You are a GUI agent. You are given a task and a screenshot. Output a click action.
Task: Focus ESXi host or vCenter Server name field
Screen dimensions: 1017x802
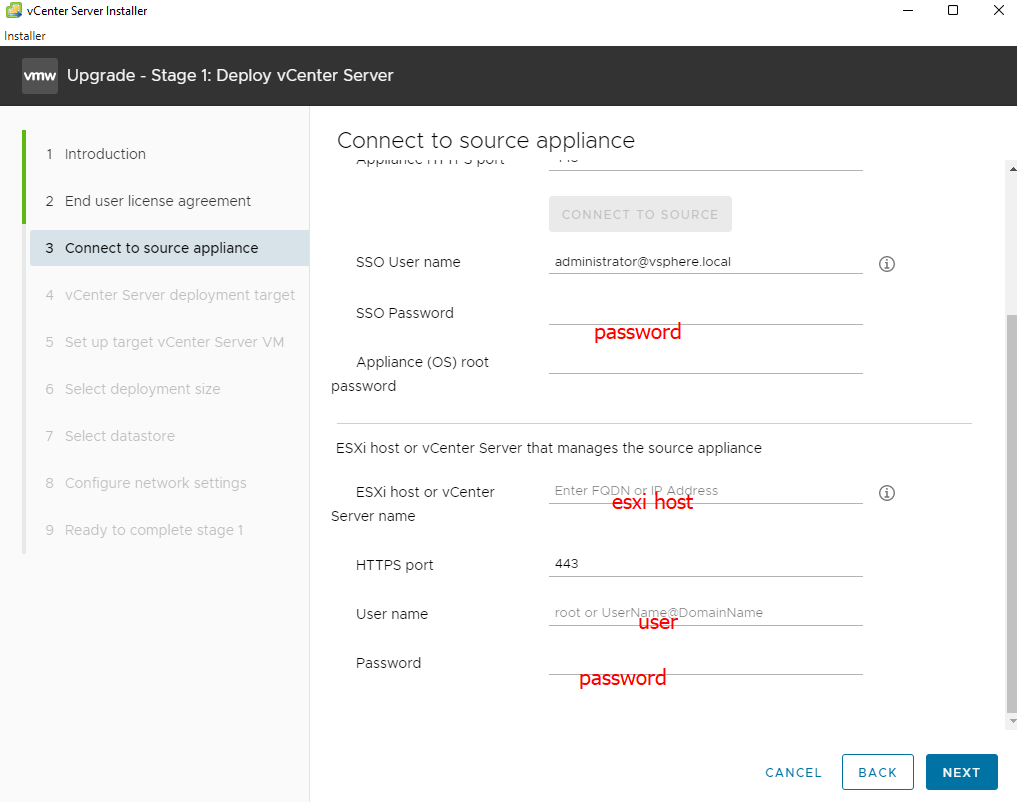coord(706,491)
